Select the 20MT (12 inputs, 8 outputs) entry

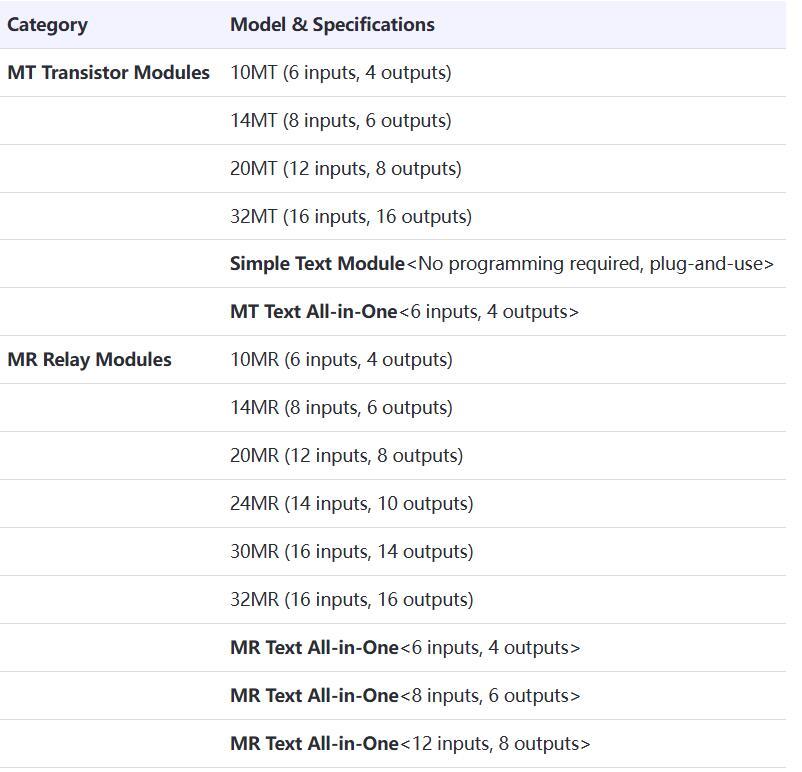(x=346, y=168)
